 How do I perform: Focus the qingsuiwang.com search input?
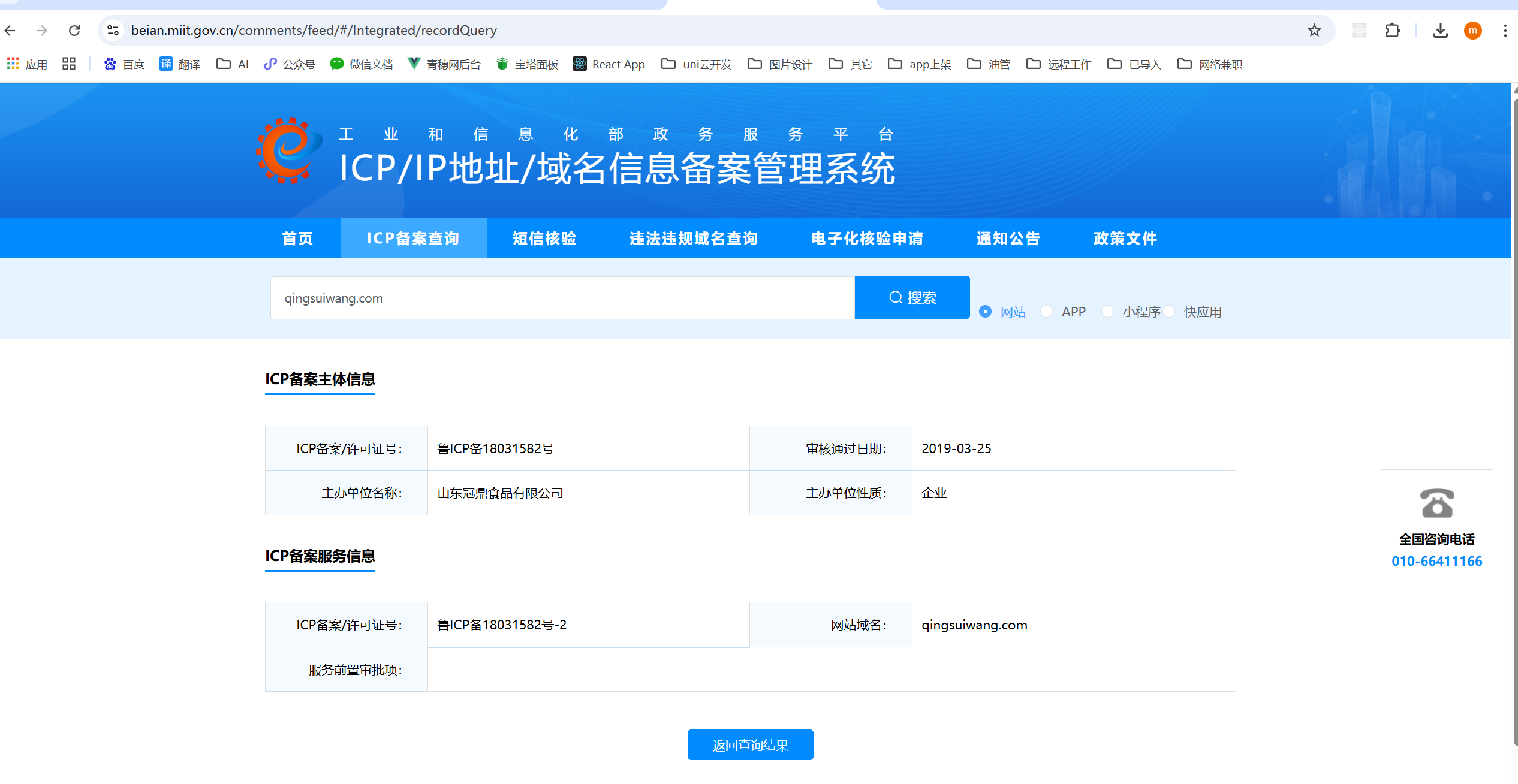[562, 298]
